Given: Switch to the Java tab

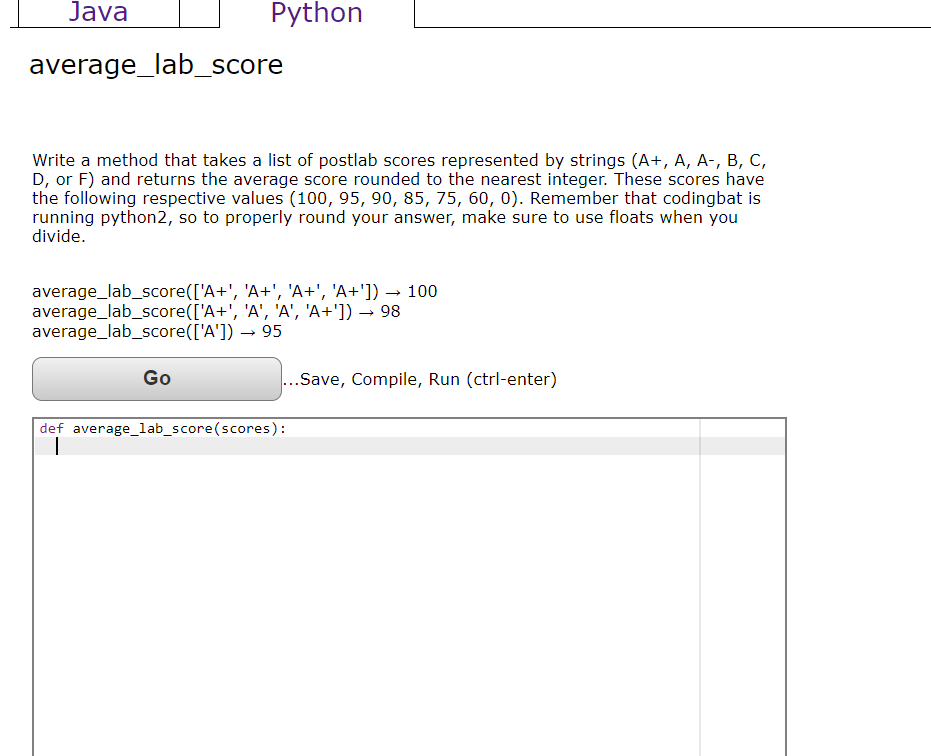Looking at the screenshot, I should (99, 12).
